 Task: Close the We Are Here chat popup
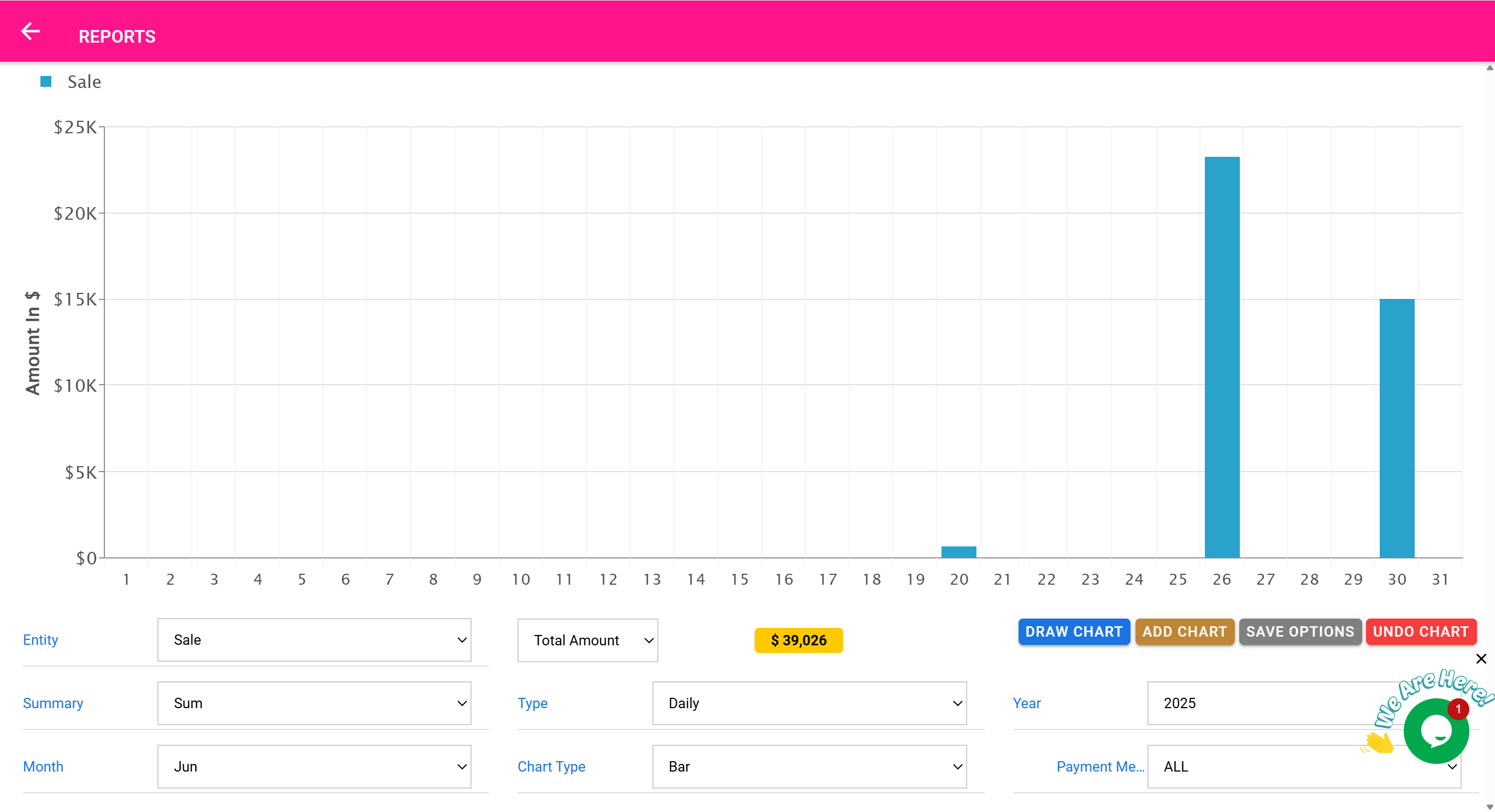[x=1481, y=659]
